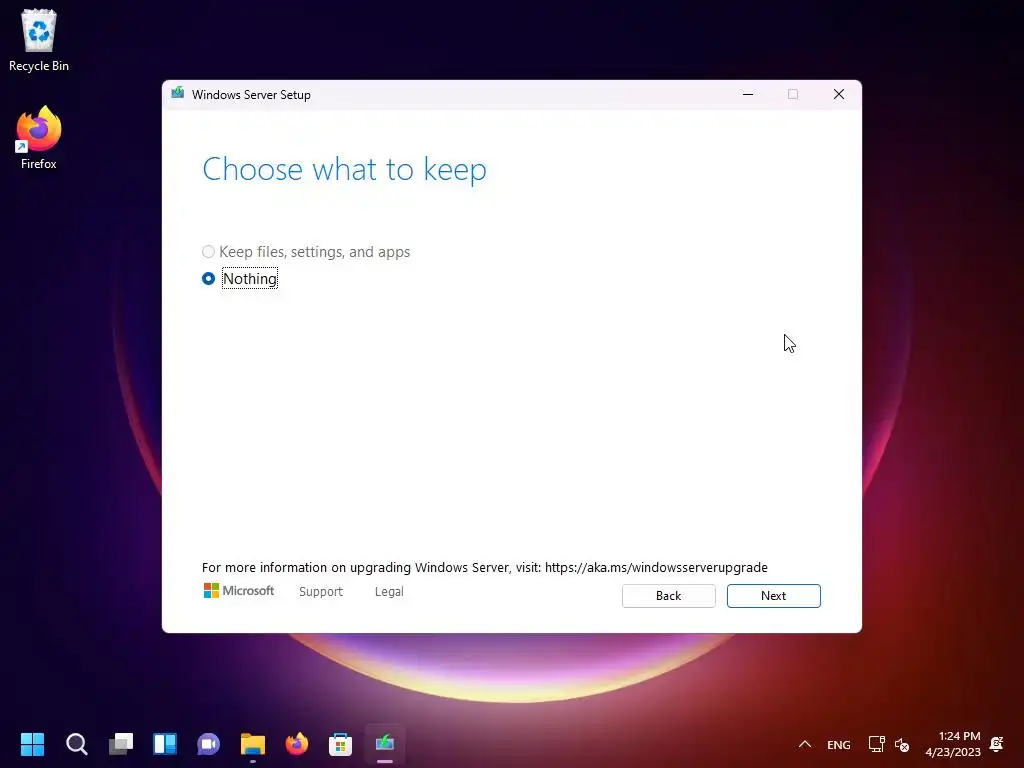This screenshot has height=768, width=1024.
Task: Click the Windows Server Setup title bar icon
Action: [x=178, y=94]
